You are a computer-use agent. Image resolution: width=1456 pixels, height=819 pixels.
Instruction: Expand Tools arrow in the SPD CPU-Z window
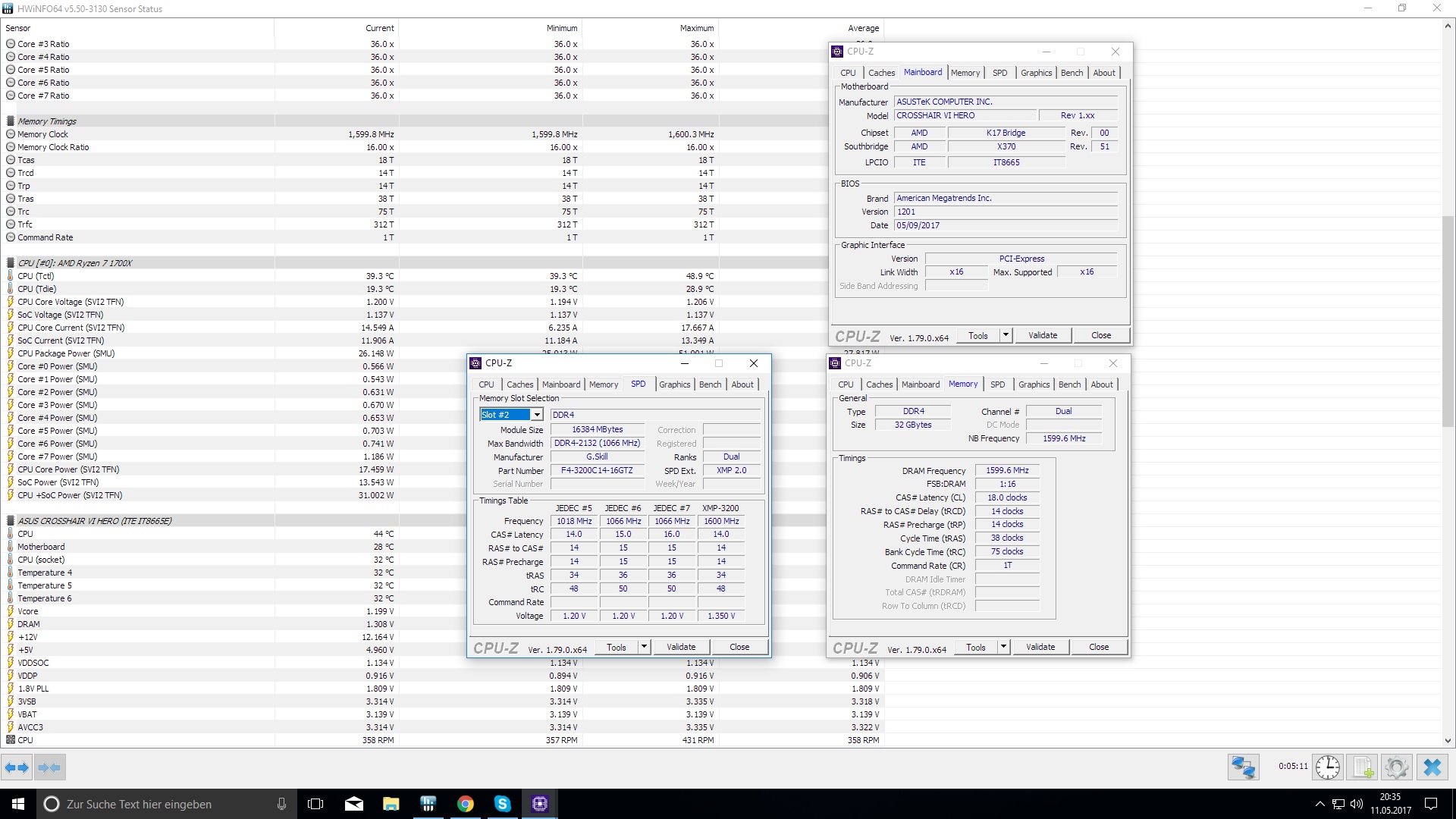pyautogui.click(x=644, y=647)
